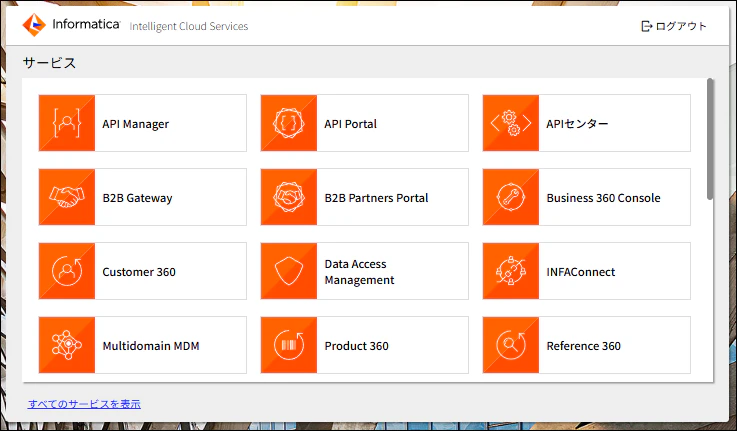
Task: Select the API Manager label
Action: [135, 124]
